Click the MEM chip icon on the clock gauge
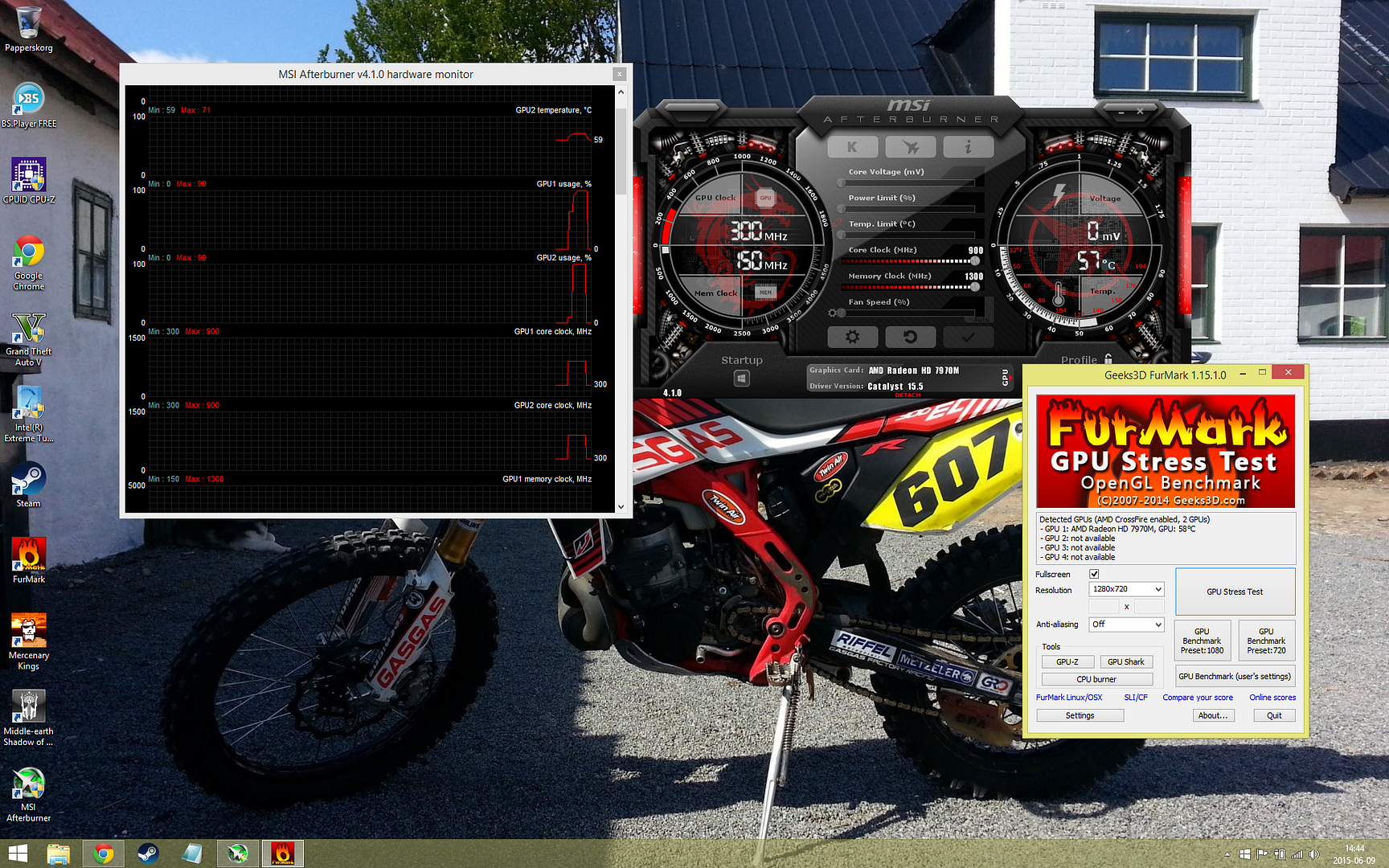The image size is (1389, 868). pos(765,292)
